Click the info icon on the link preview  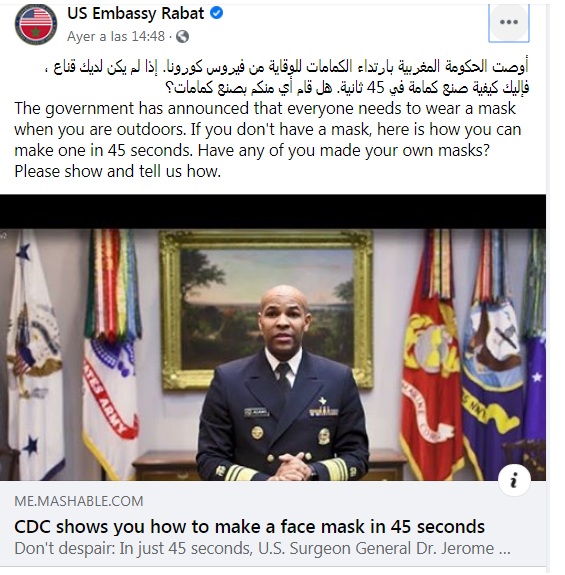514,480
